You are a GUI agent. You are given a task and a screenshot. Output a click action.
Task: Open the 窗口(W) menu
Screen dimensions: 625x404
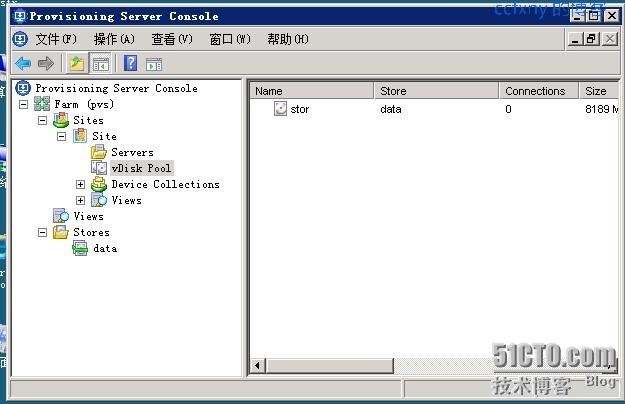click(230, 39)
